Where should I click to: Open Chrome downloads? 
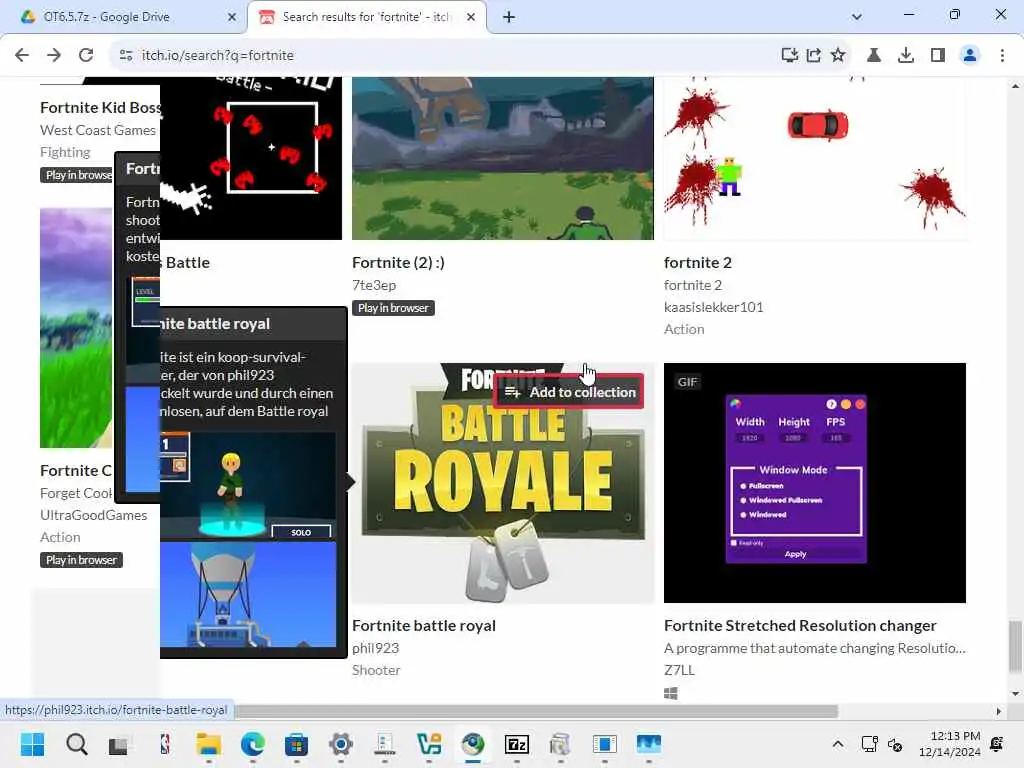pos(906,56)
